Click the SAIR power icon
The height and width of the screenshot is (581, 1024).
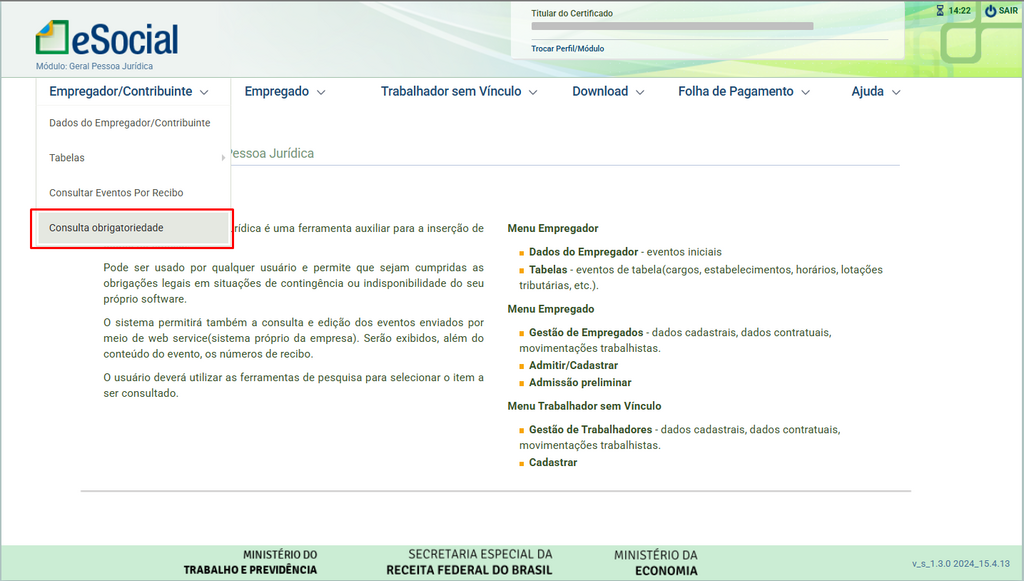[990, 11]
